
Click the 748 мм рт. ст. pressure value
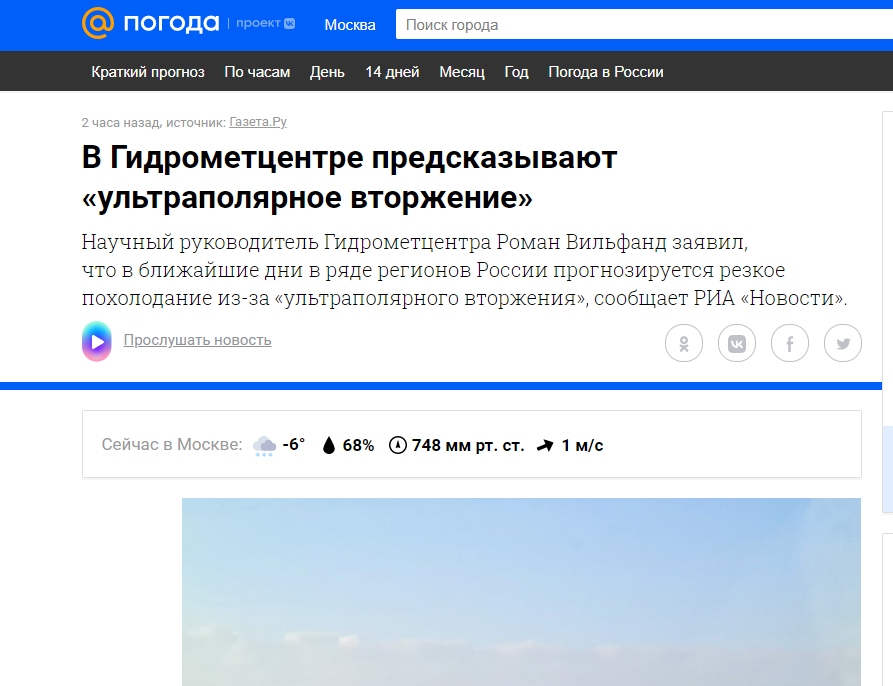point(468,445)
